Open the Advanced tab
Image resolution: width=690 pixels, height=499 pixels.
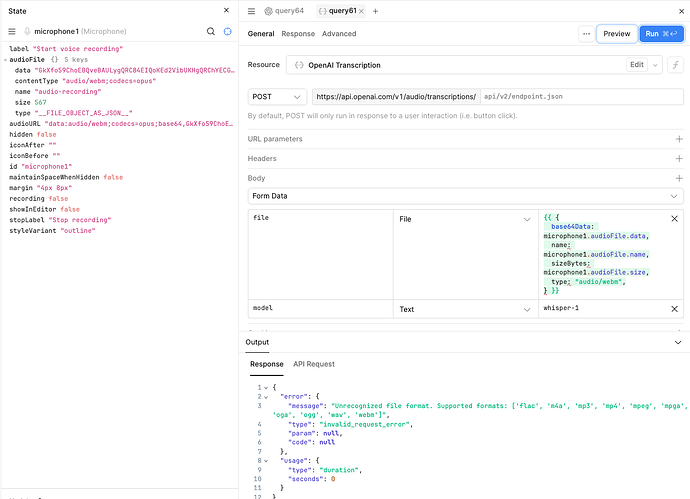(339, 34)
